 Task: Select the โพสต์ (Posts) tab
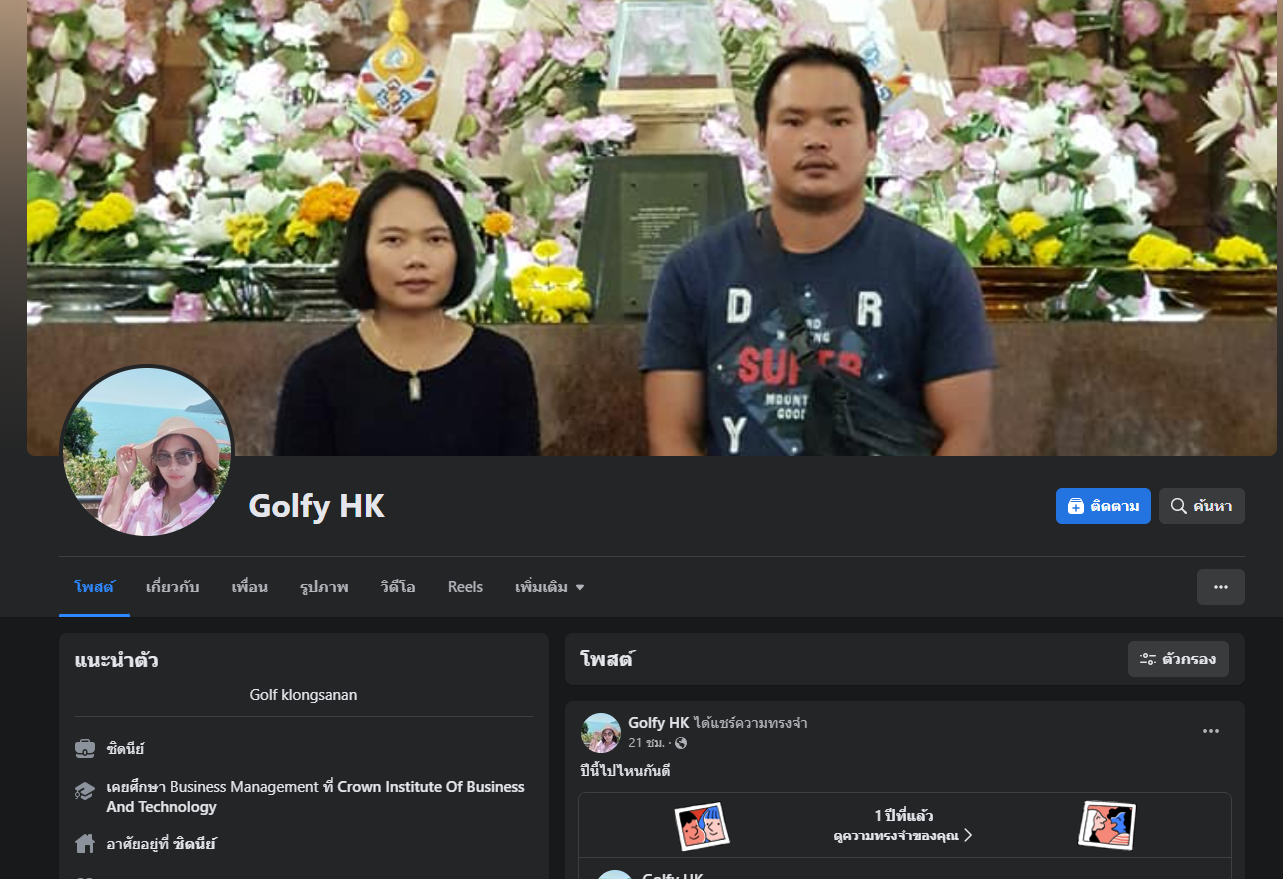[94, 587]
